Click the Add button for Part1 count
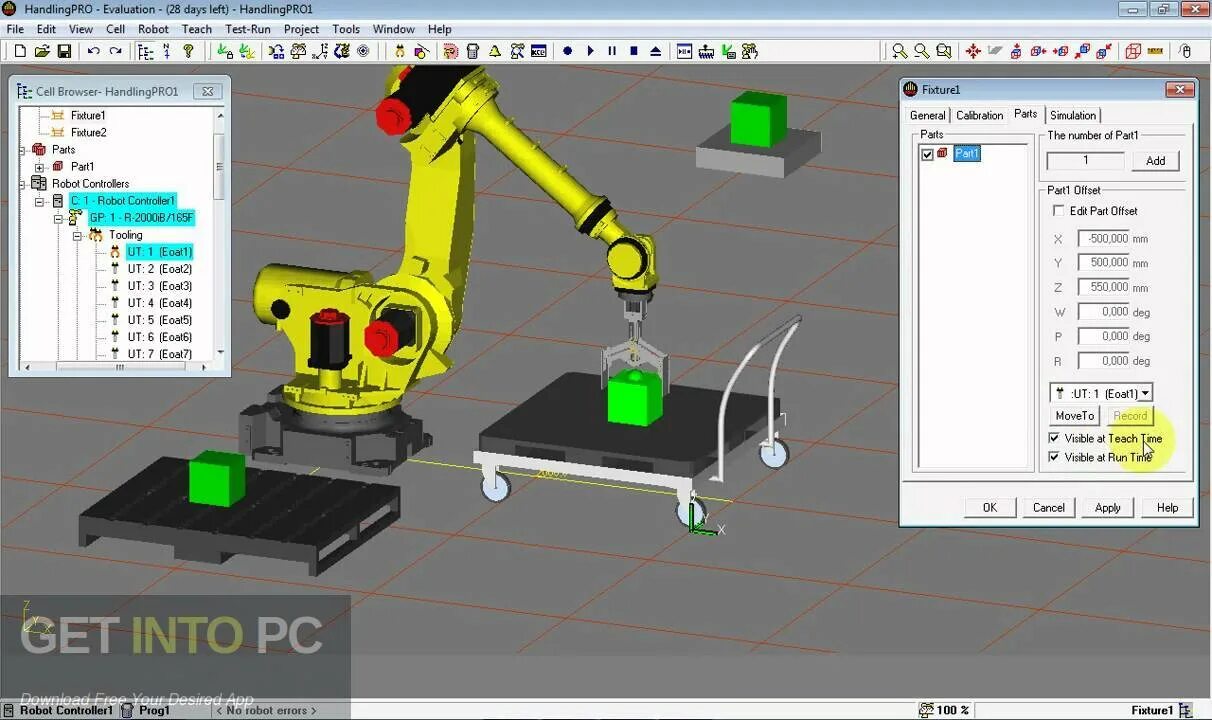The image size is (1212, 720). click(x=1155, y=161)
